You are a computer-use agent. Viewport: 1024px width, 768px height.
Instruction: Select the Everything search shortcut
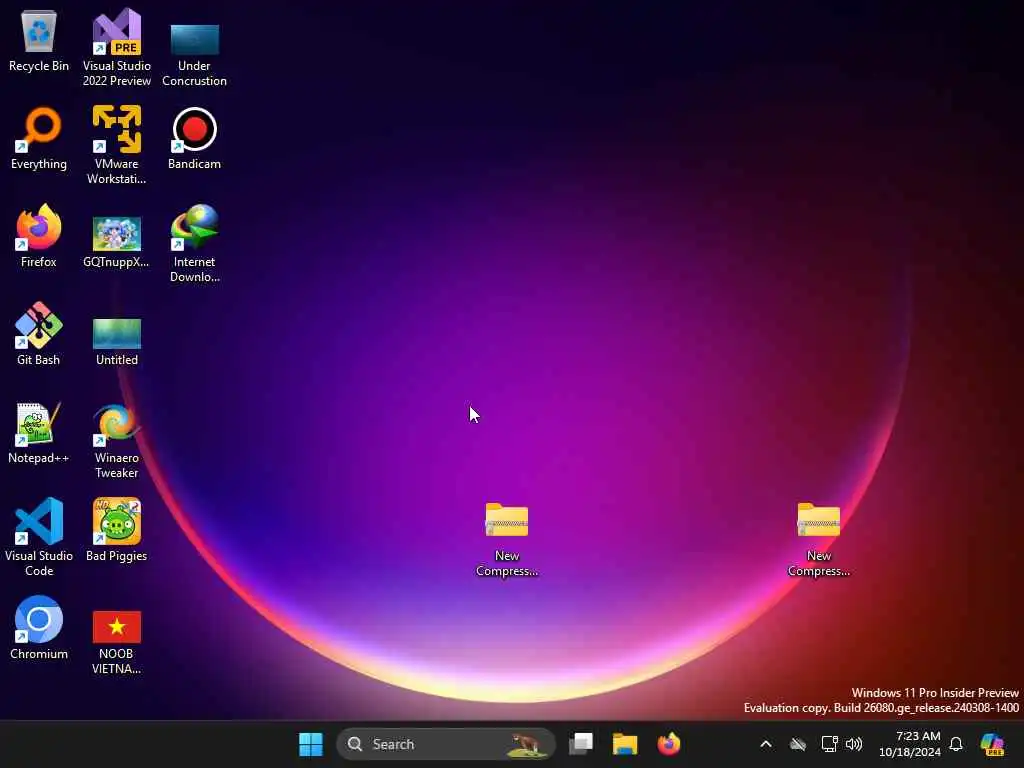coord(39,138)
